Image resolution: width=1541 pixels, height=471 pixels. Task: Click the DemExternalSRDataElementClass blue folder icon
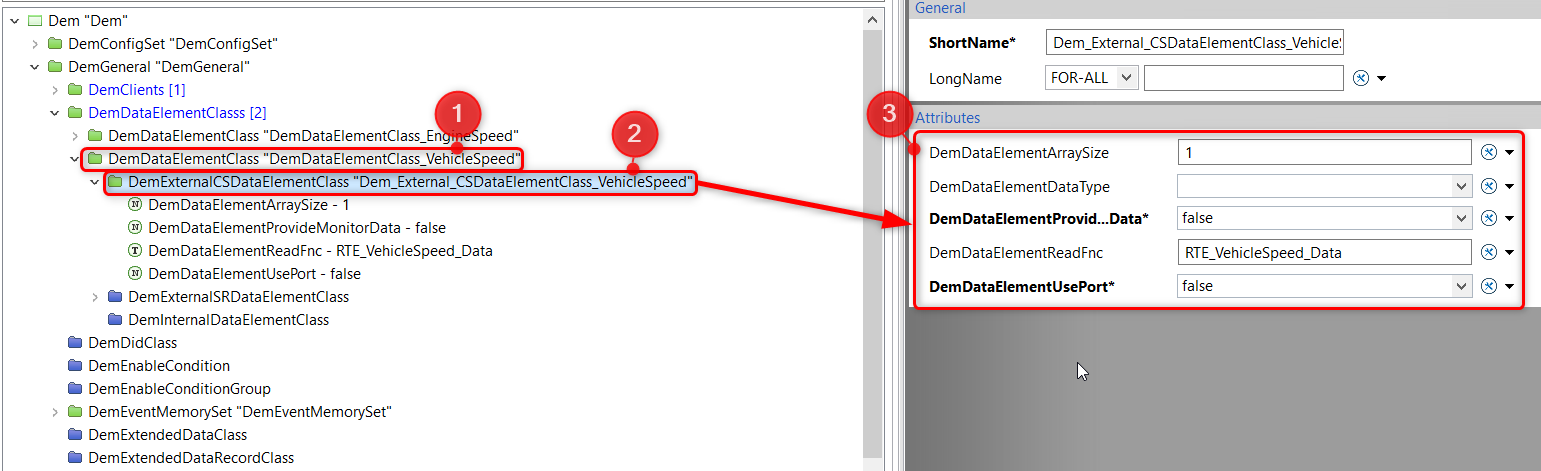[x=115, y=297]
